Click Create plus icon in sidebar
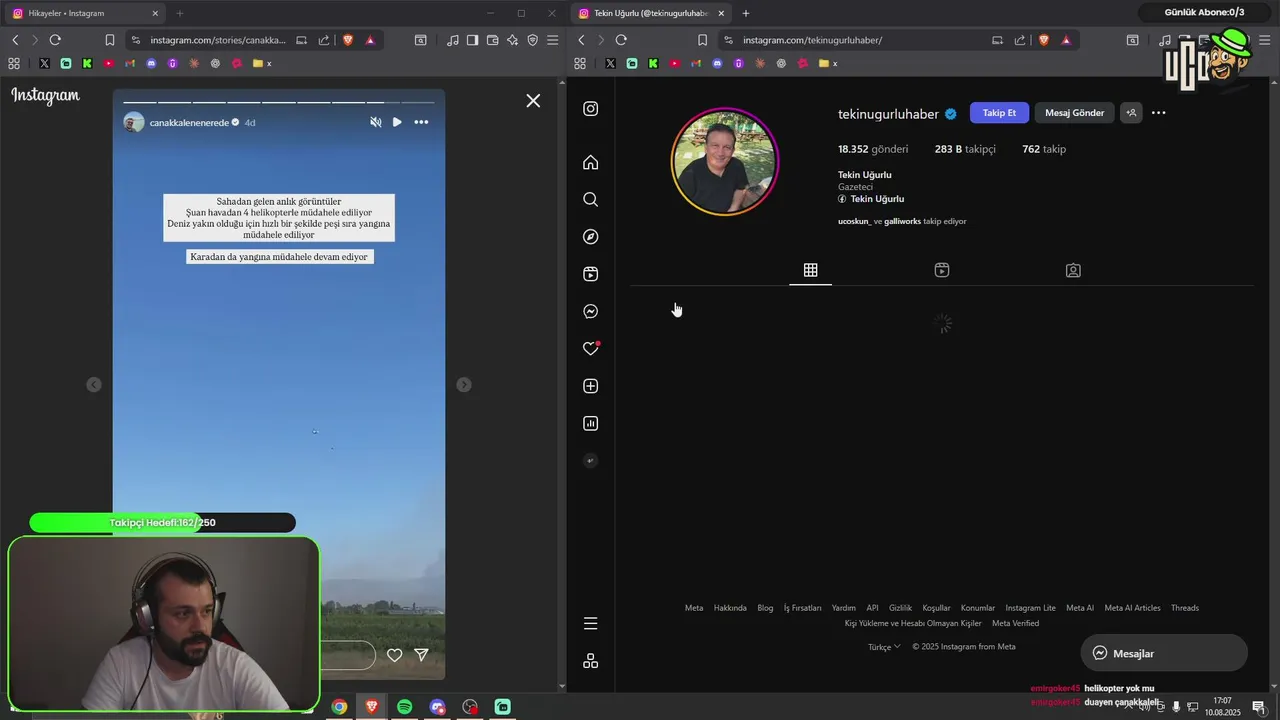The height and width of the screenshot is (720, 1280). coord(591,386)
